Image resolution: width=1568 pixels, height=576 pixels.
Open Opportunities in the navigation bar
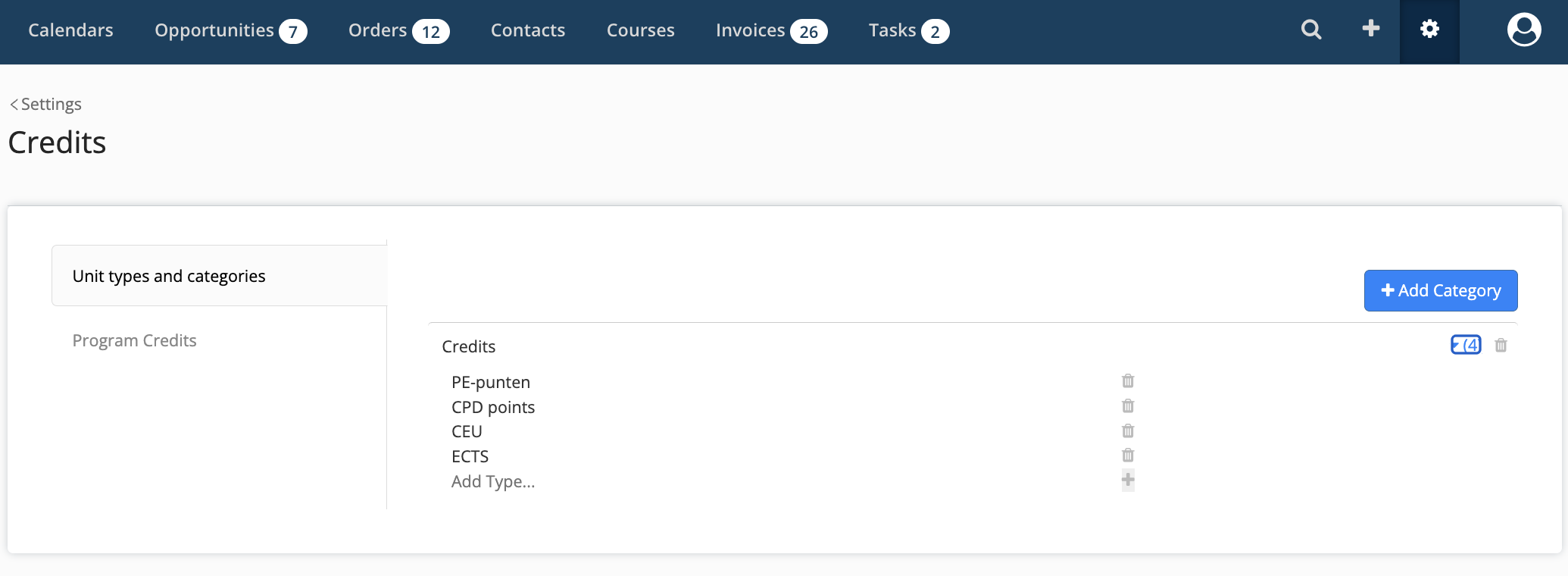point(214,30)
